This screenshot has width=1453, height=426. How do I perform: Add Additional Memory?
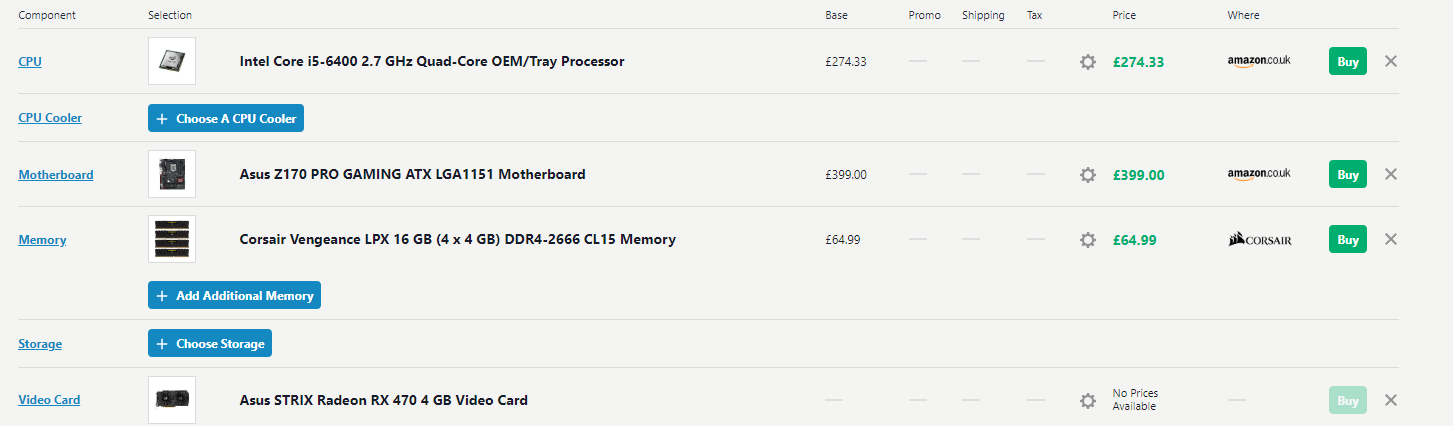234,296
